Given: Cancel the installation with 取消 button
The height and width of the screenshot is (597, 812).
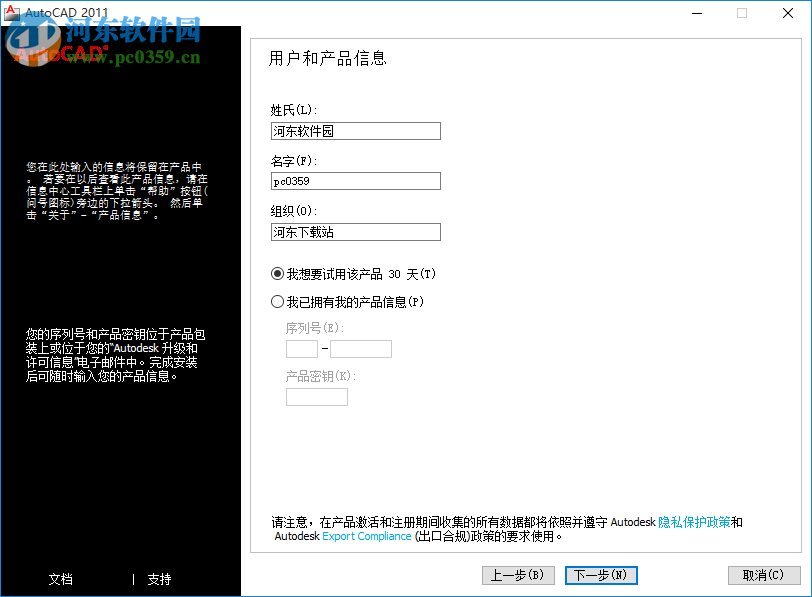Looking at the screenshot, I should click(x=764, y=575).
